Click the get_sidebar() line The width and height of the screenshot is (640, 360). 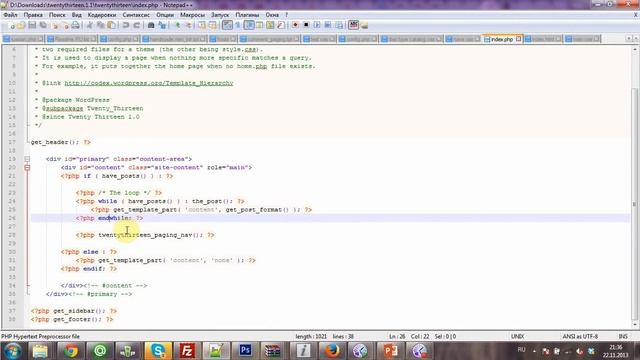74,311
